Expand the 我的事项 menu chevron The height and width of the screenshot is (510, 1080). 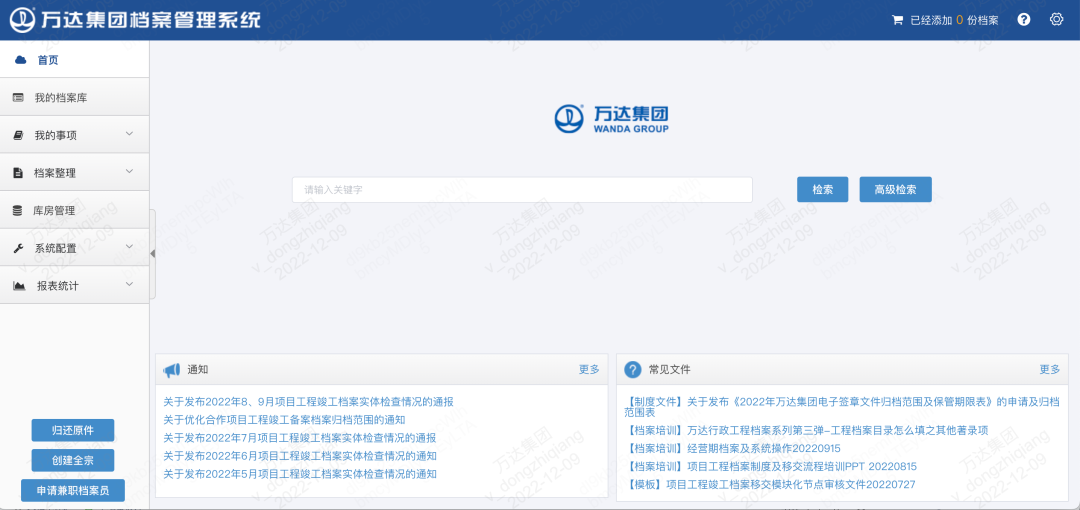tap(129, 134)
